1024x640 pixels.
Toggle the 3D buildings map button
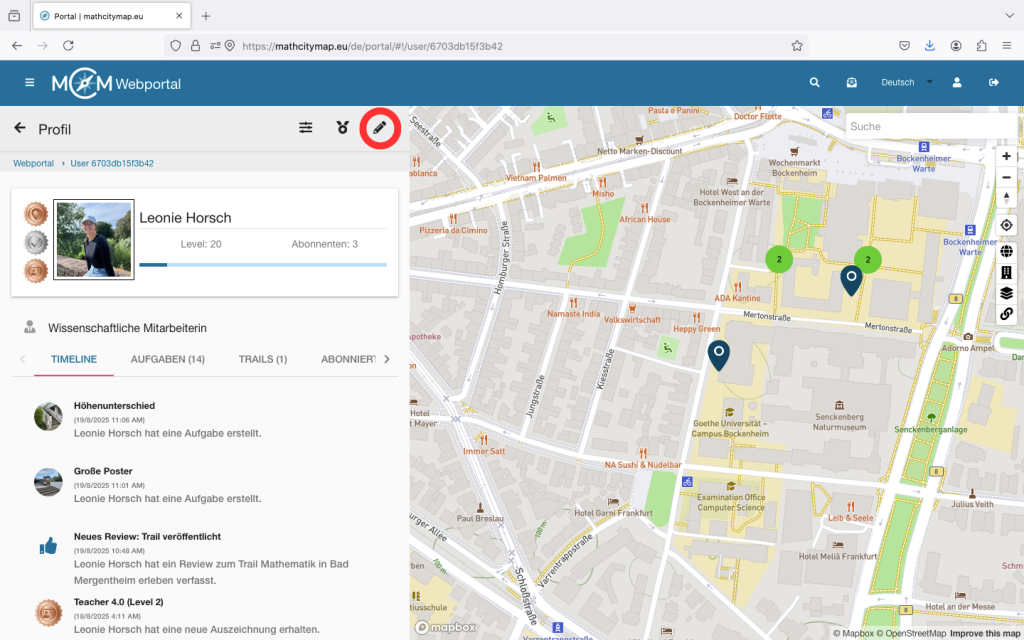pyautogui.click(x=1006, y=272)
